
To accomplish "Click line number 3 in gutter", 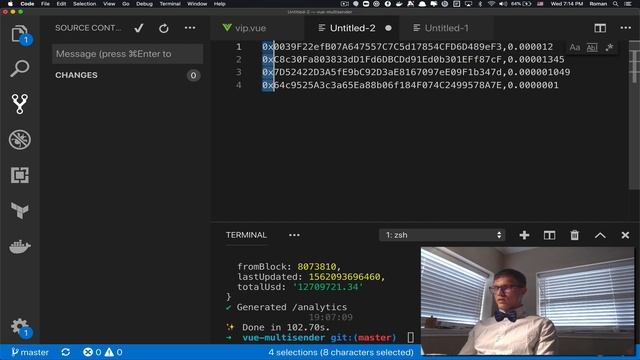I will 238,72.
